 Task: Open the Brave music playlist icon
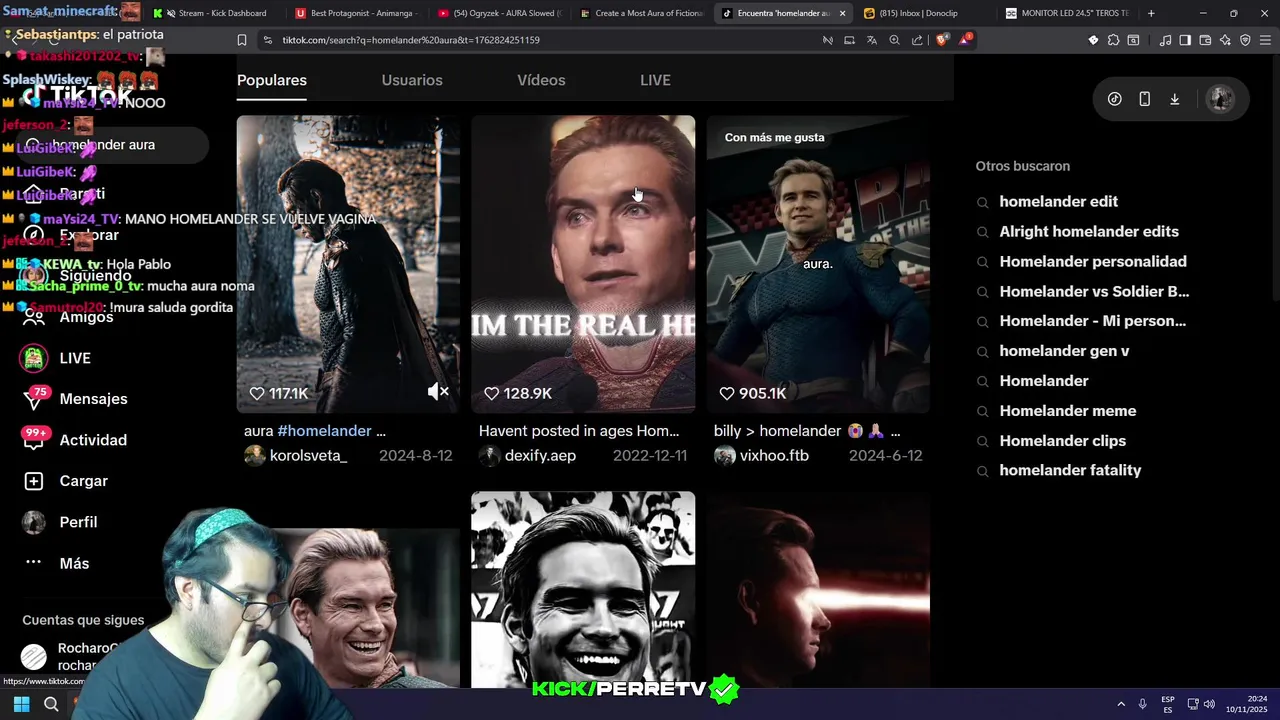coord(1165,40)
